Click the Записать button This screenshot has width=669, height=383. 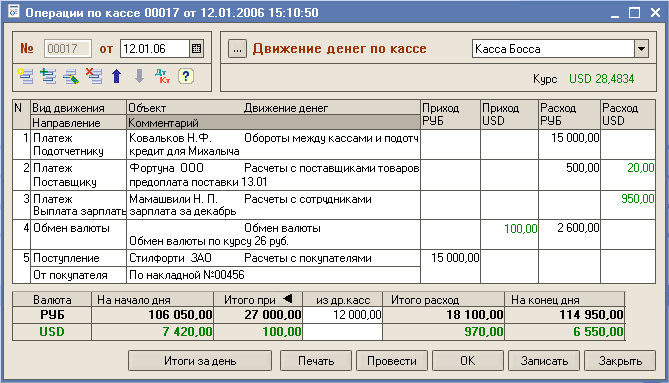[544, 361]
